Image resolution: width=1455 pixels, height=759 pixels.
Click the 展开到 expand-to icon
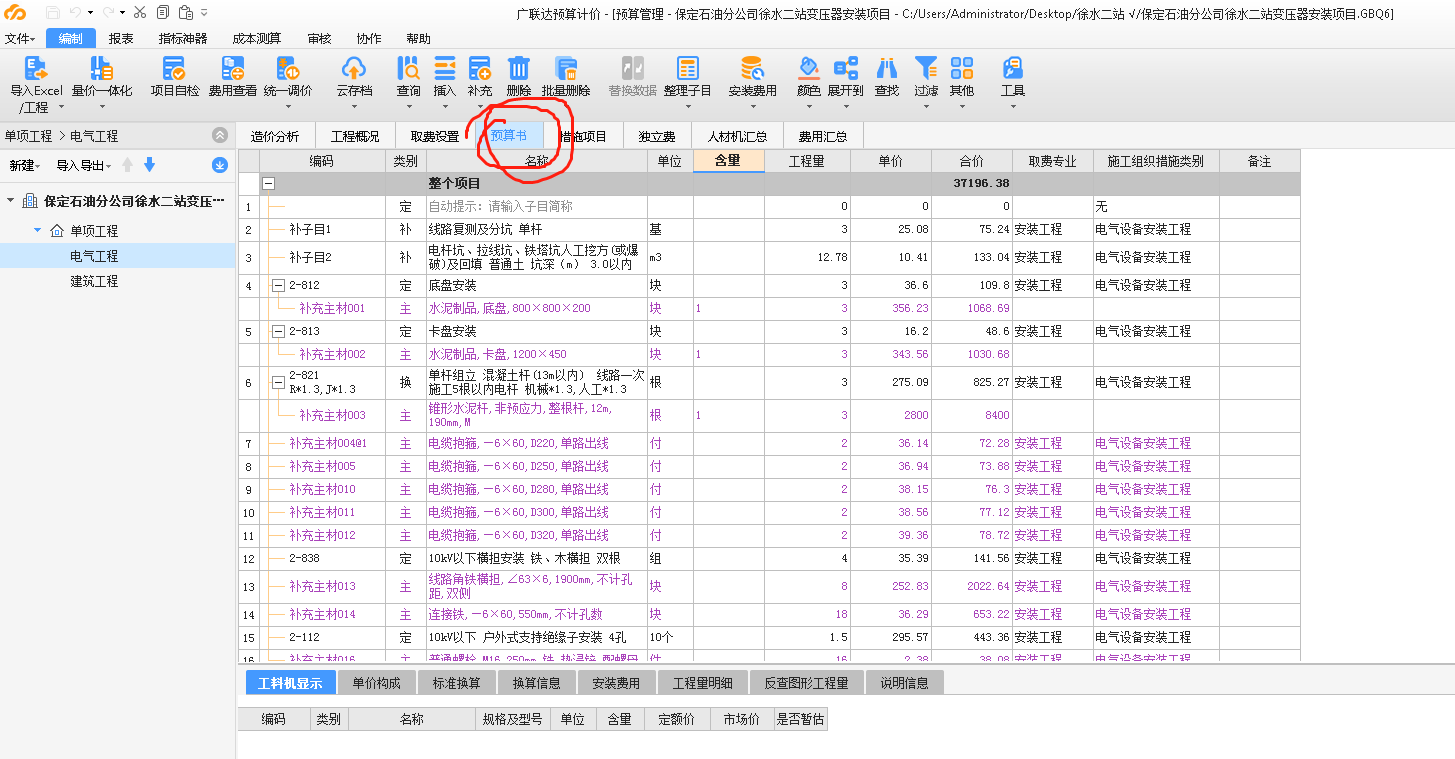point(846,68)
